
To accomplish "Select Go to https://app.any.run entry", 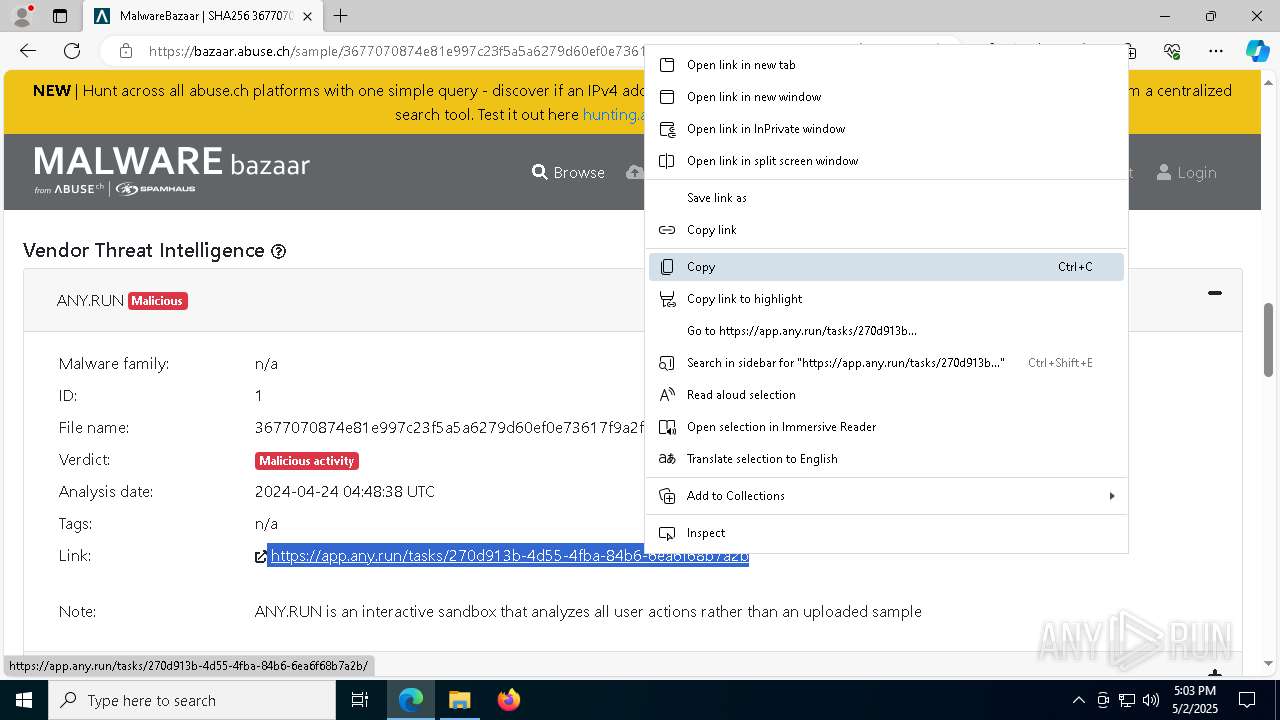I will coord(886,331).
